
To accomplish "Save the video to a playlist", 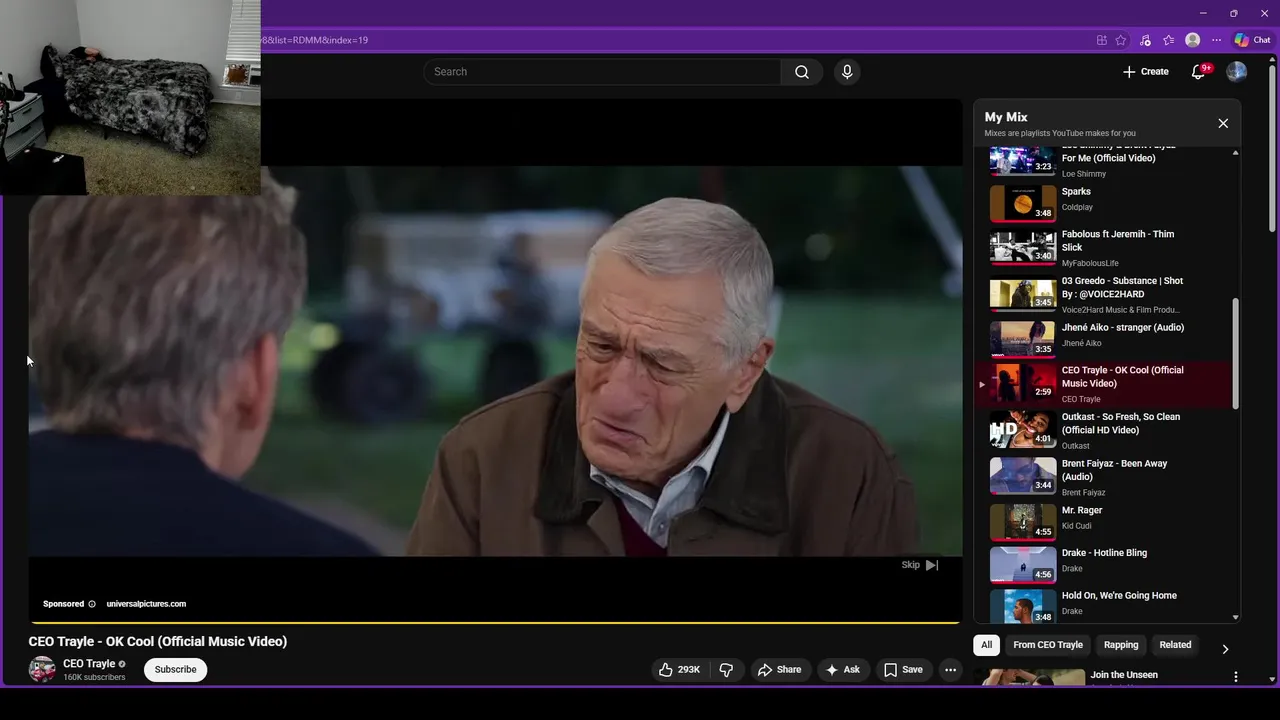I will pyautogui.click(x=903, y=670).
